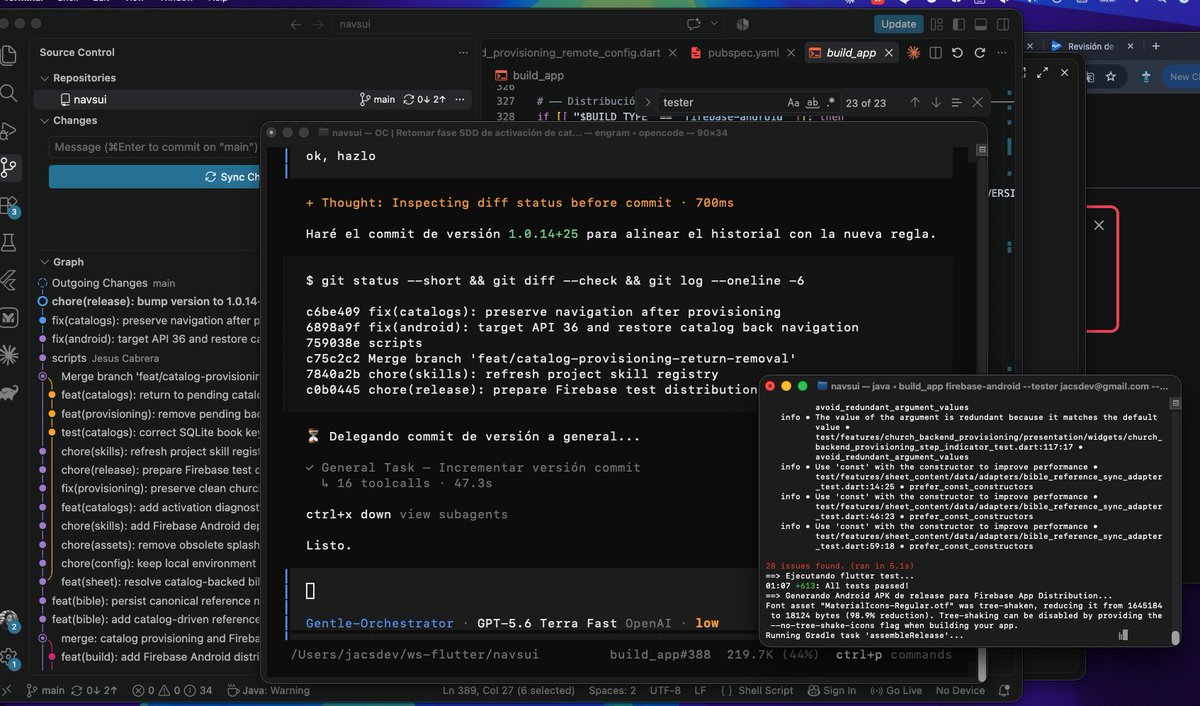Open the Testing flask view
The height and width of the screenshot is (706, 1200).
tap(9, 242)
